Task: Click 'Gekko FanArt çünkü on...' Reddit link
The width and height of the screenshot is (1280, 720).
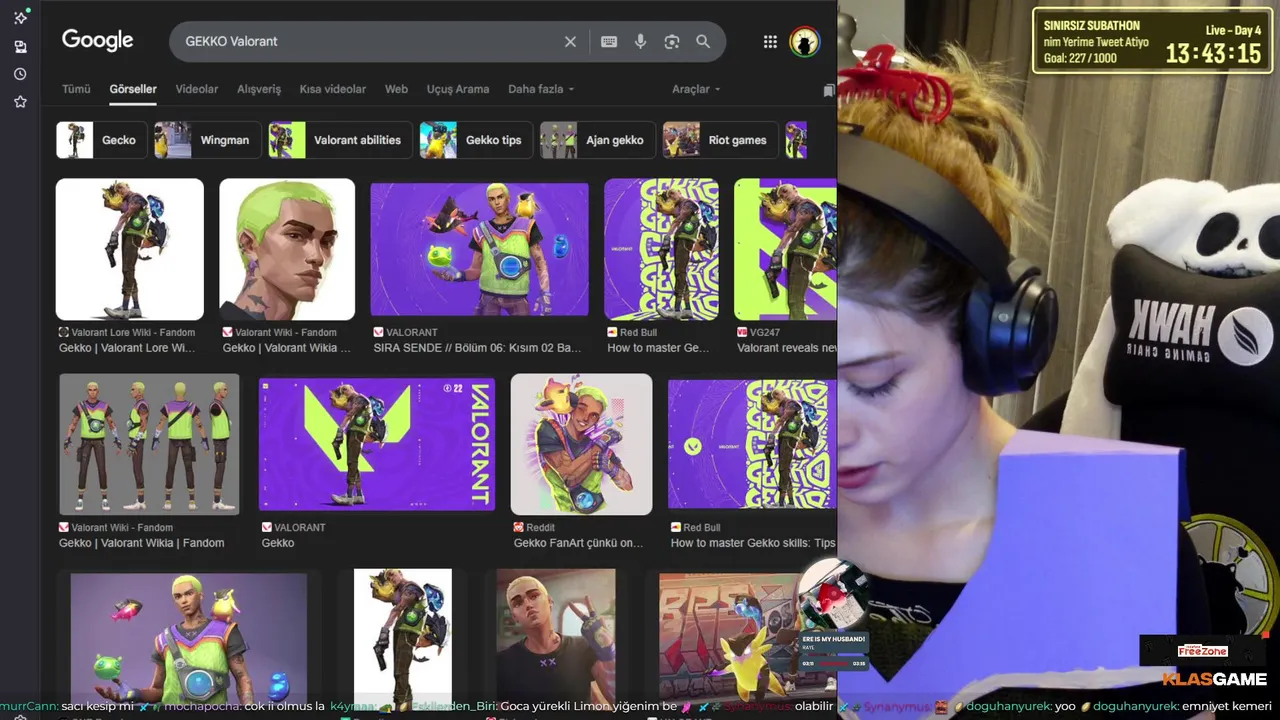Action: [578, 543]
